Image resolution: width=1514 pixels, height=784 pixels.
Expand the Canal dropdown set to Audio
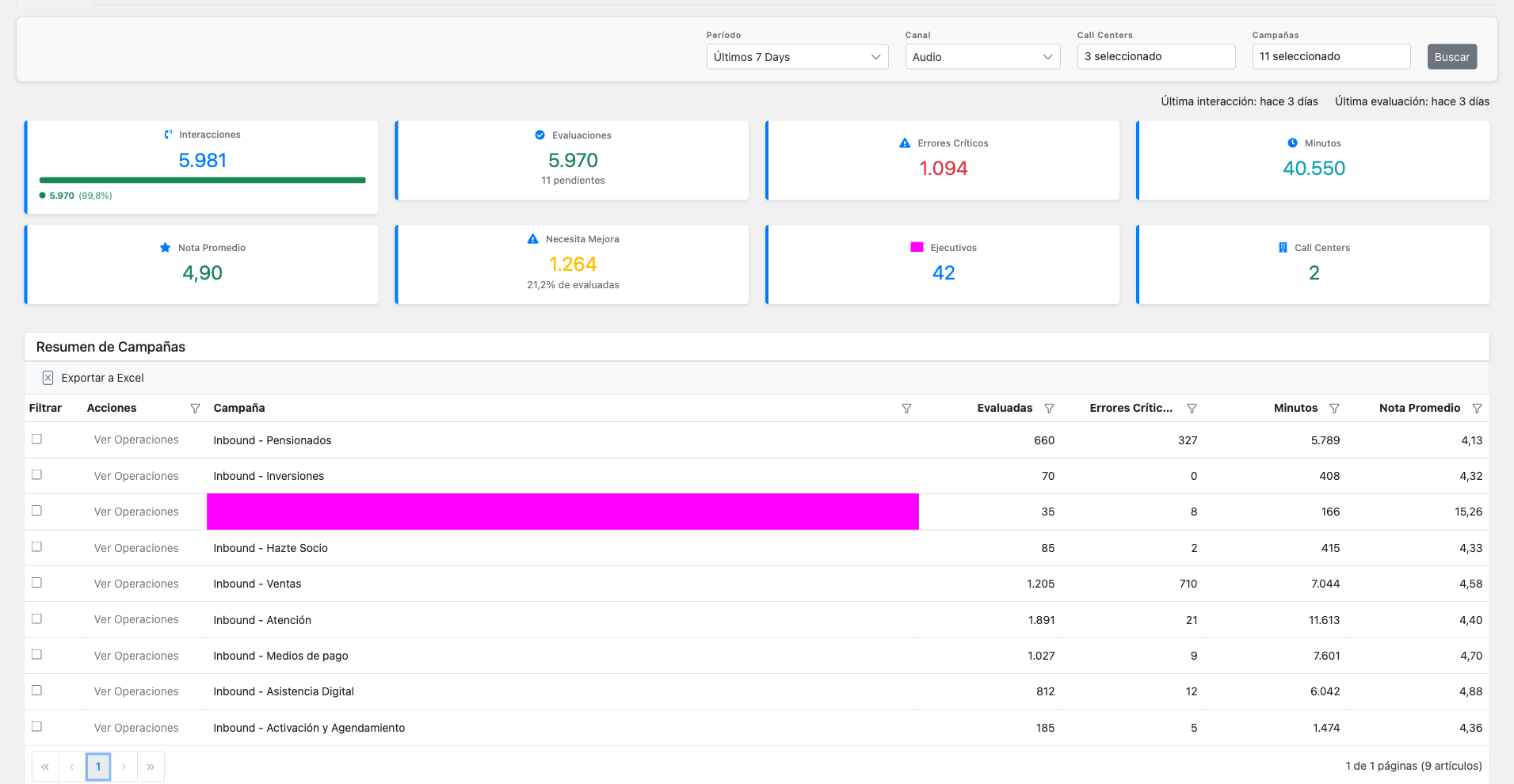[x=982, y=56]
